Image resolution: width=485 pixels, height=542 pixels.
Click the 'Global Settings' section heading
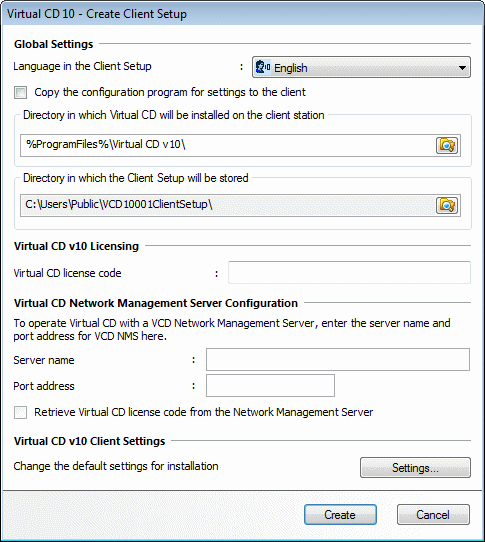tap(54, 44)
